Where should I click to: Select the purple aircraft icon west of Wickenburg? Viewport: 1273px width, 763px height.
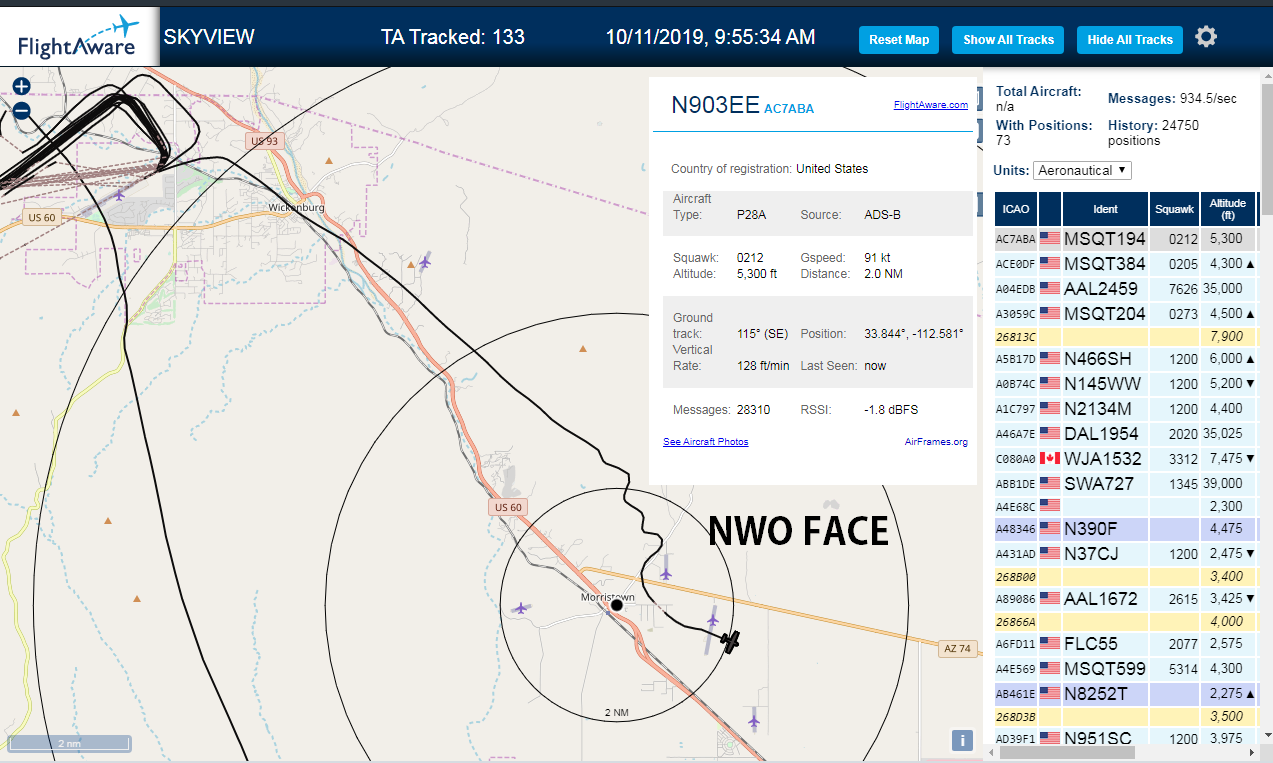[x=120, y=194]
